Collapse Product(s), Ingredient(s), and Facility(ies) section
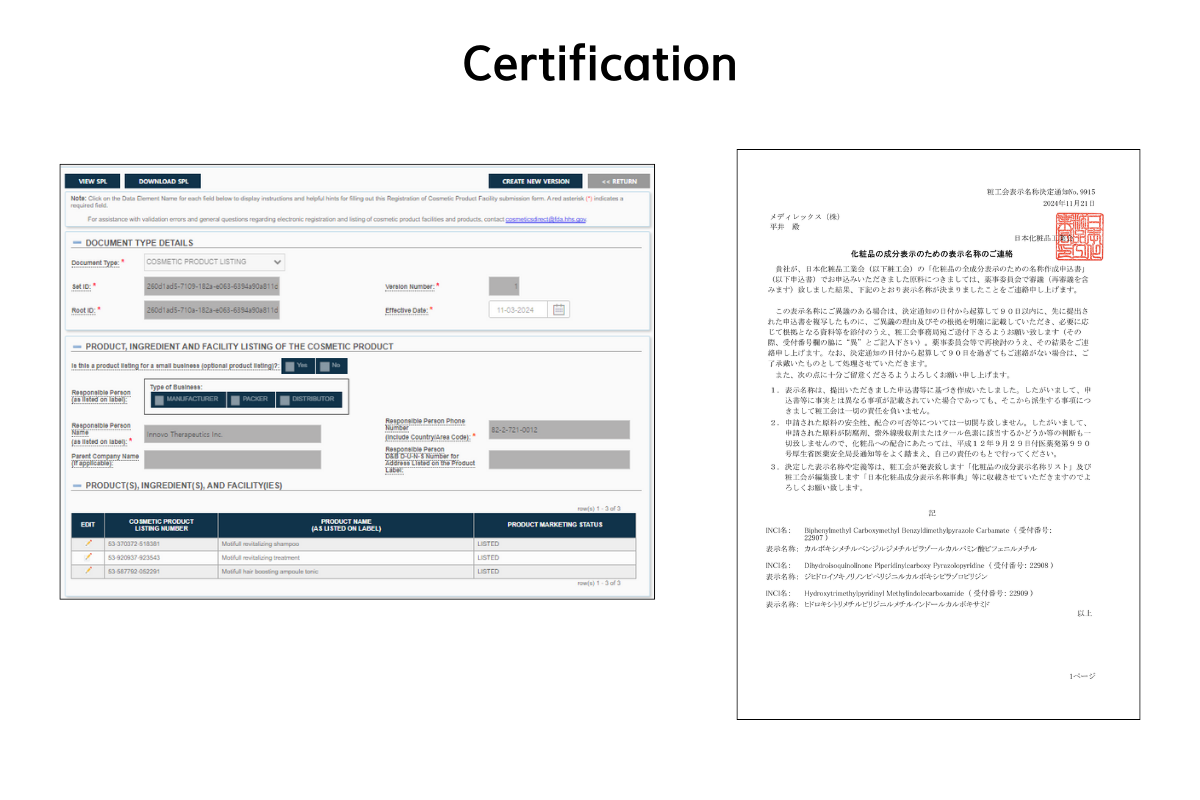 coord(77,486)
